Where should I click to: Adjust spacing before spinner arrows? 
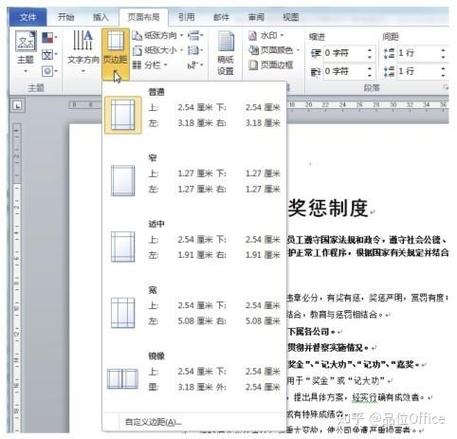(x=443, y=53)
